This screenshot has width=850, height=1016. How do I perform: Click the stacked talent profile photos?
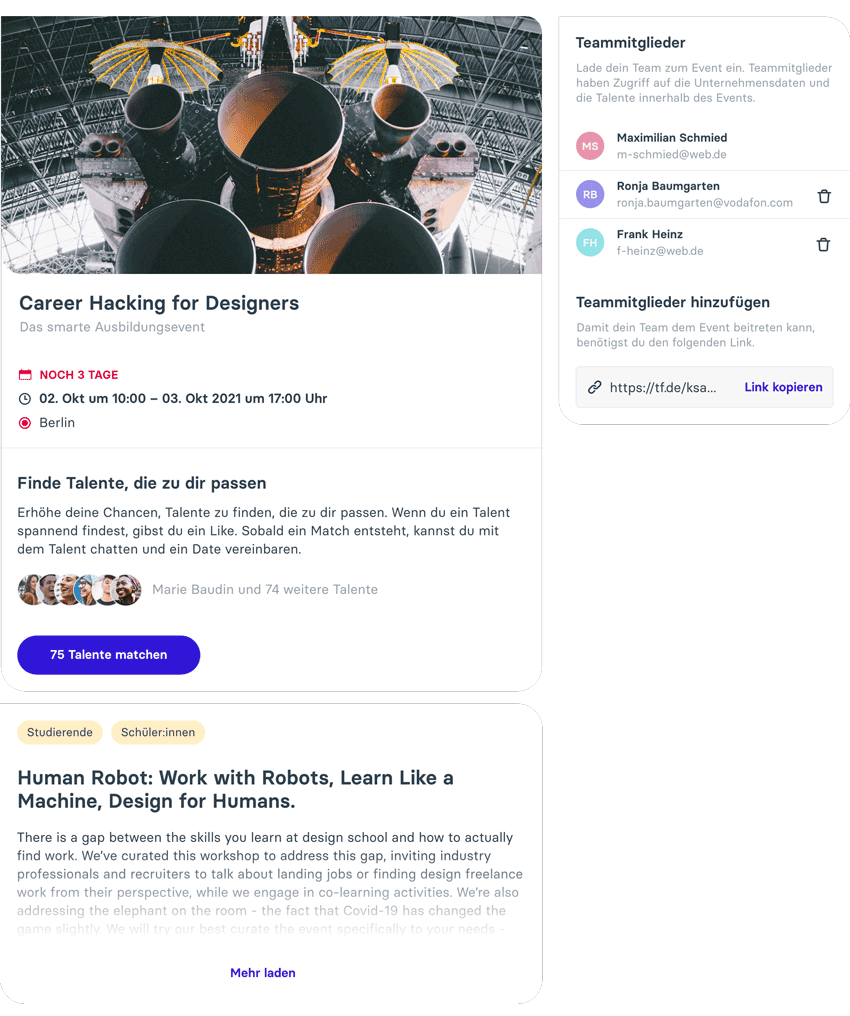pos(80,590)
